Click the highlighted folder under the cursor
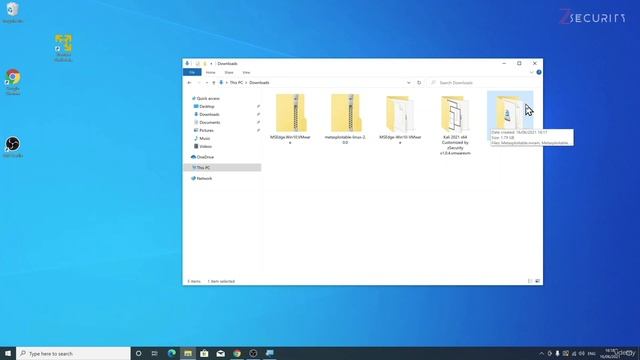 point(510,112)
